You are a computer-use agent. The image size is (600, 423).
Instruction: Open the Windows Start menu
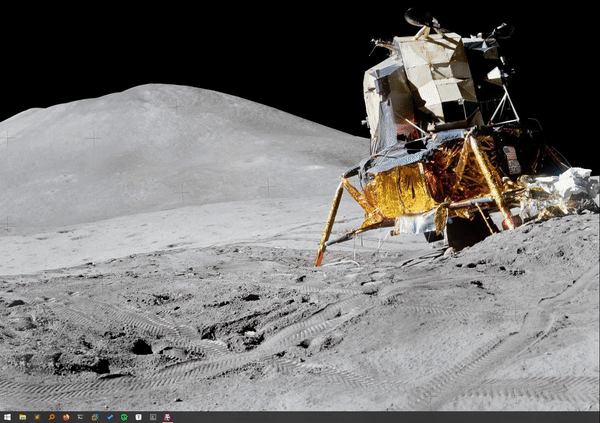[x=7, y=417]
